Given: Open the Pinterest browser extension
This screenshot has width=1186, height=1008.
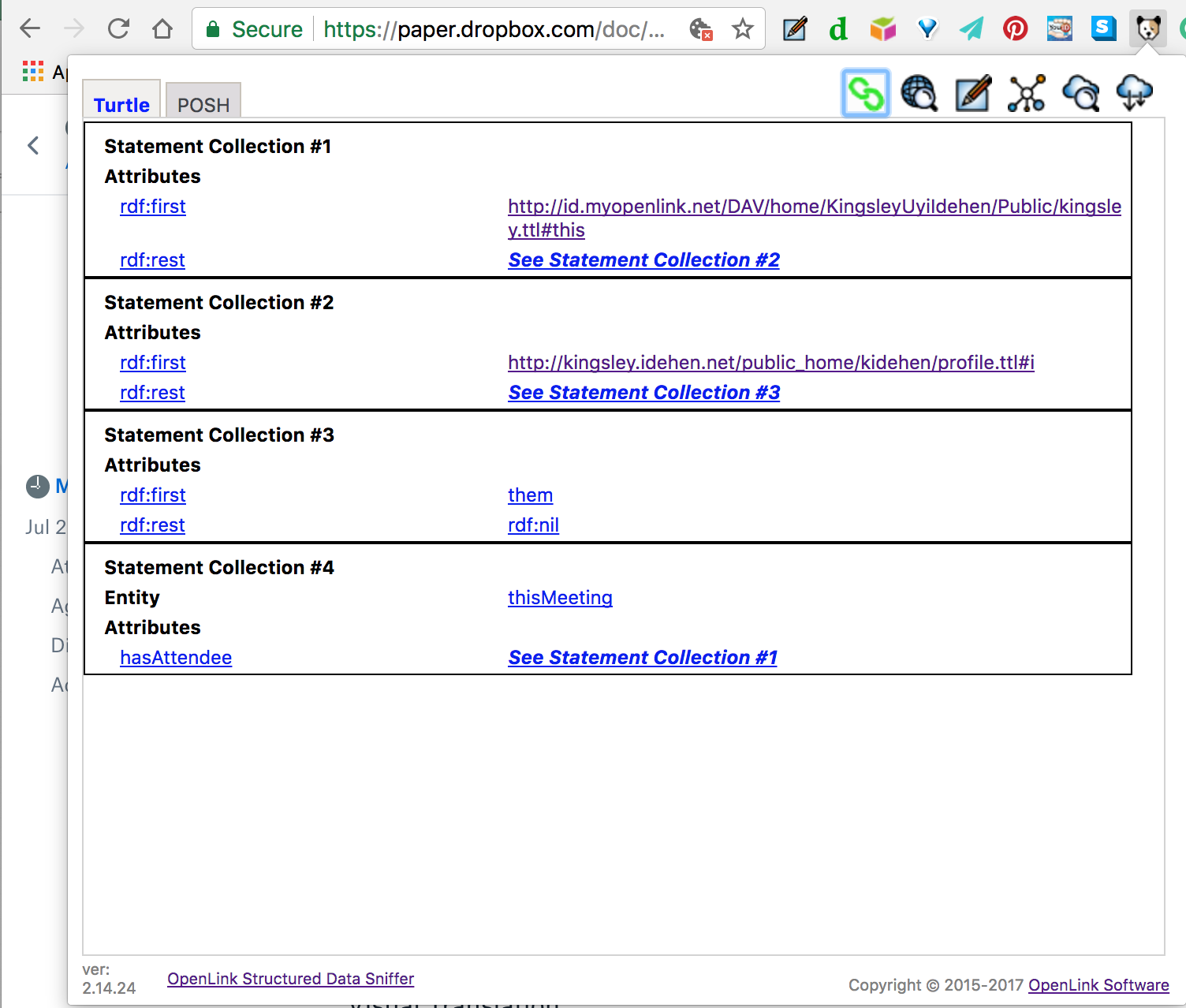Looking at the screenshot, I should click(1015, 28).
